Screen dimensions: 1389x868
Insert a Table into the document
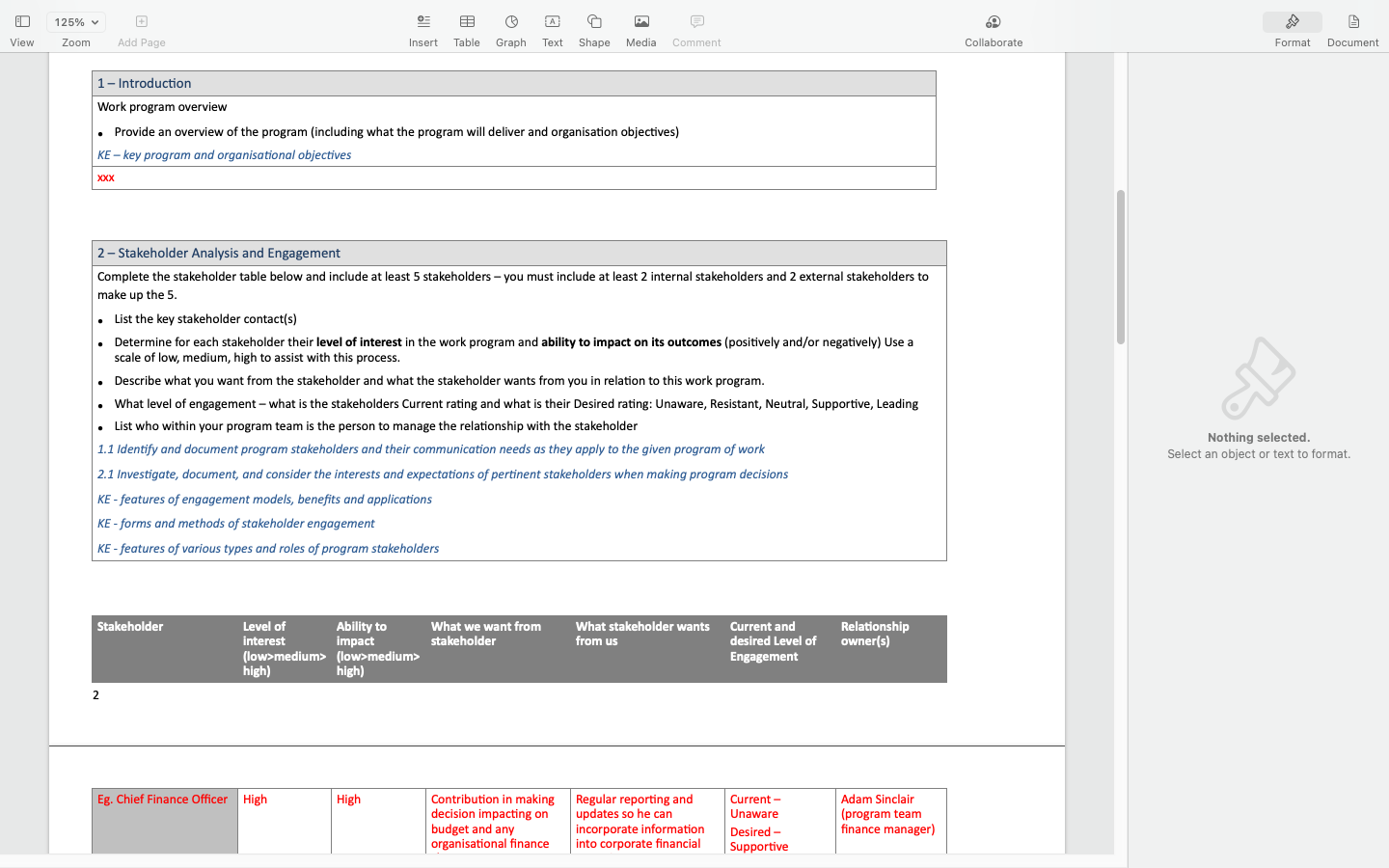click(x=467, y=29)
